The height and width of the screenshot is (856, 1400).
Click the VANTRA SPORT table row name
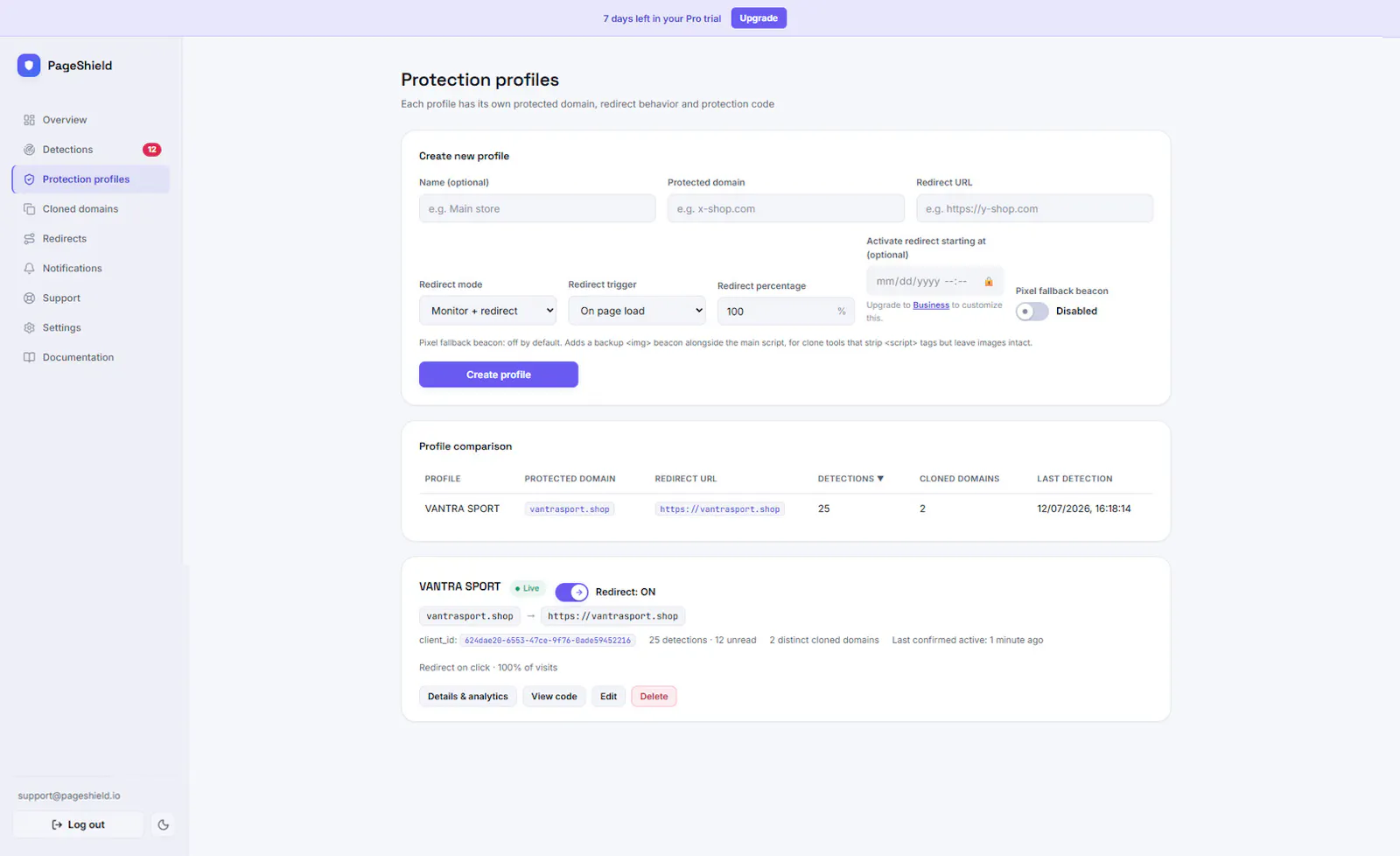coord(462,509)
